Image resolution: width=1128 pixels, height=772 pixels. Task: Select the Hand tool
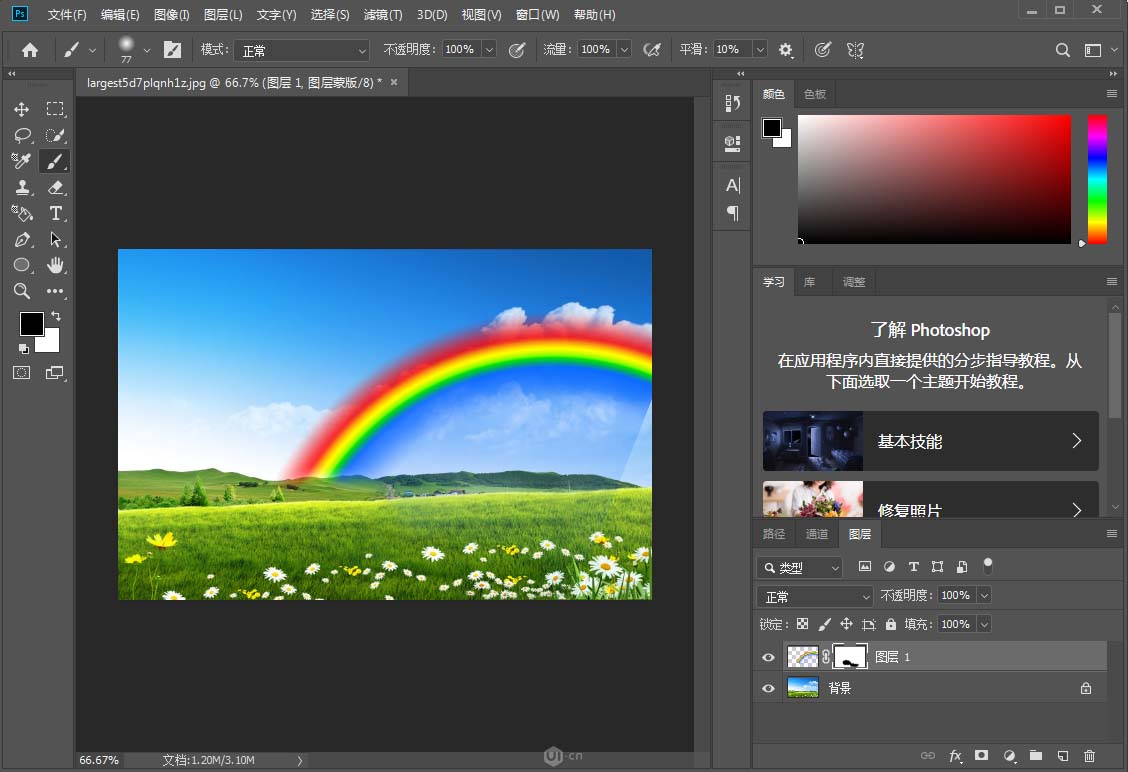[x=55, y=265]
